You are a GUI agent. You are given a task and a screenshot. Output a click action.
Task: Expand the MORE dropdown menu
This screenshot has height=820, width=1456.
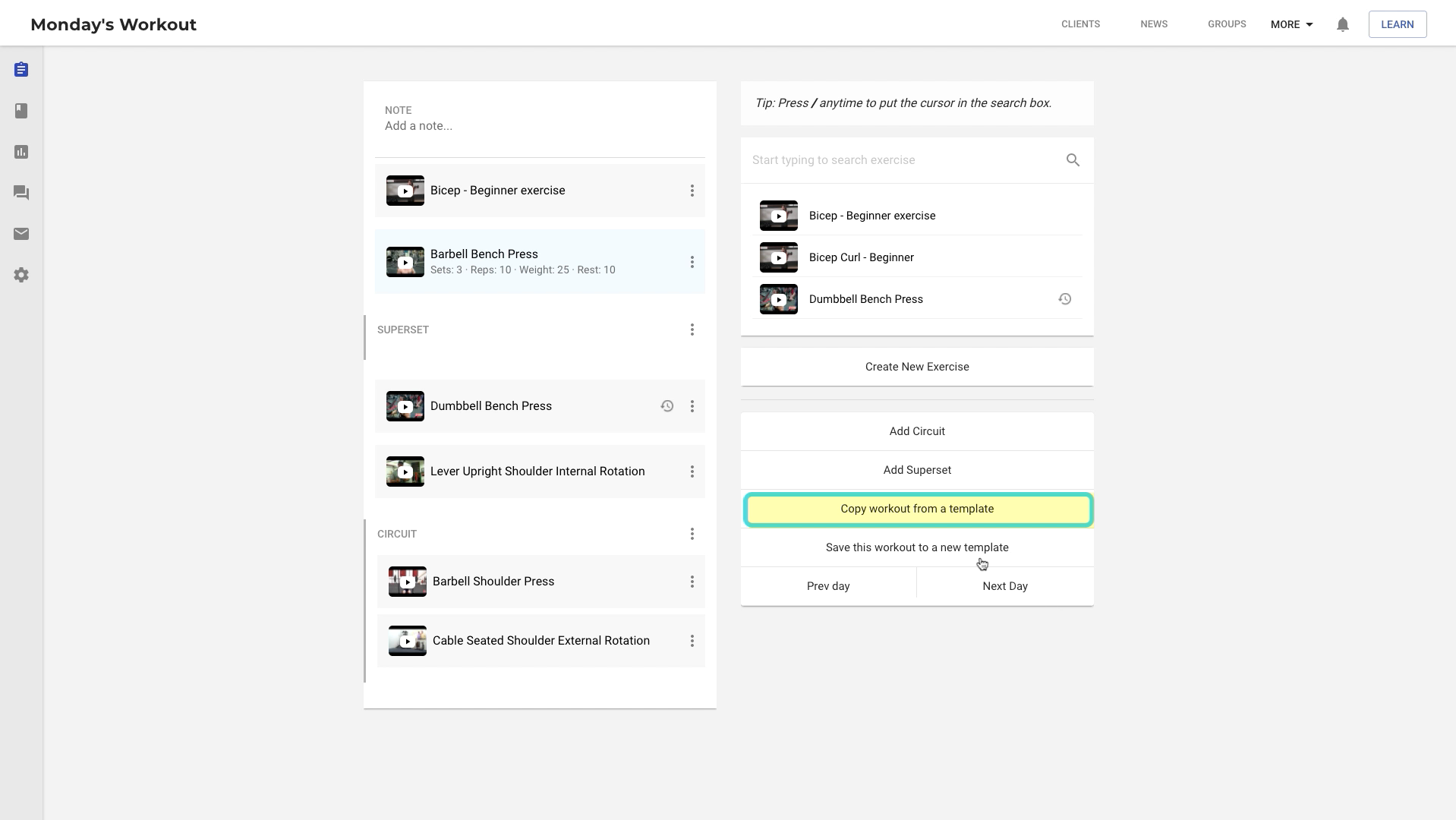[x=1291, y=24]
